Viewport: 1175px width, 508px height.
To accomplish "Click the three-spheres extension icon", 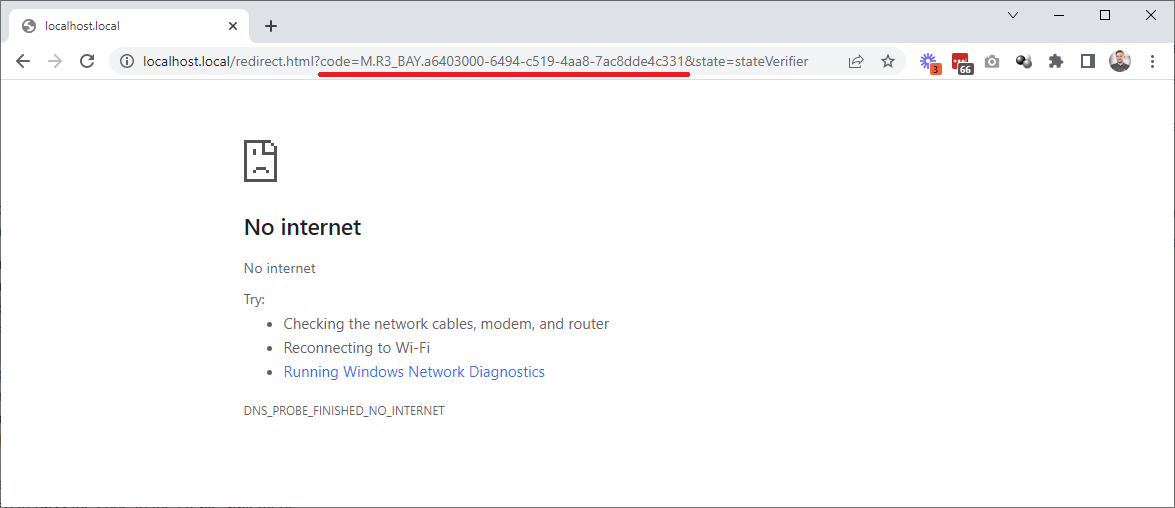I will [x=1023, y=62].
